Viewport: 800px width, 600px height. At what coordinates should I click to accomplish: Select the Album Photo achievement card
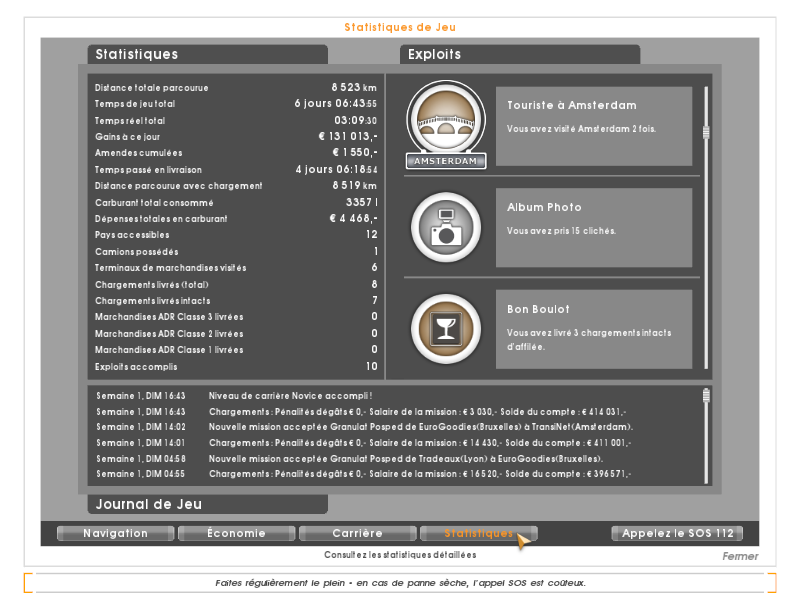click(594, 228)
